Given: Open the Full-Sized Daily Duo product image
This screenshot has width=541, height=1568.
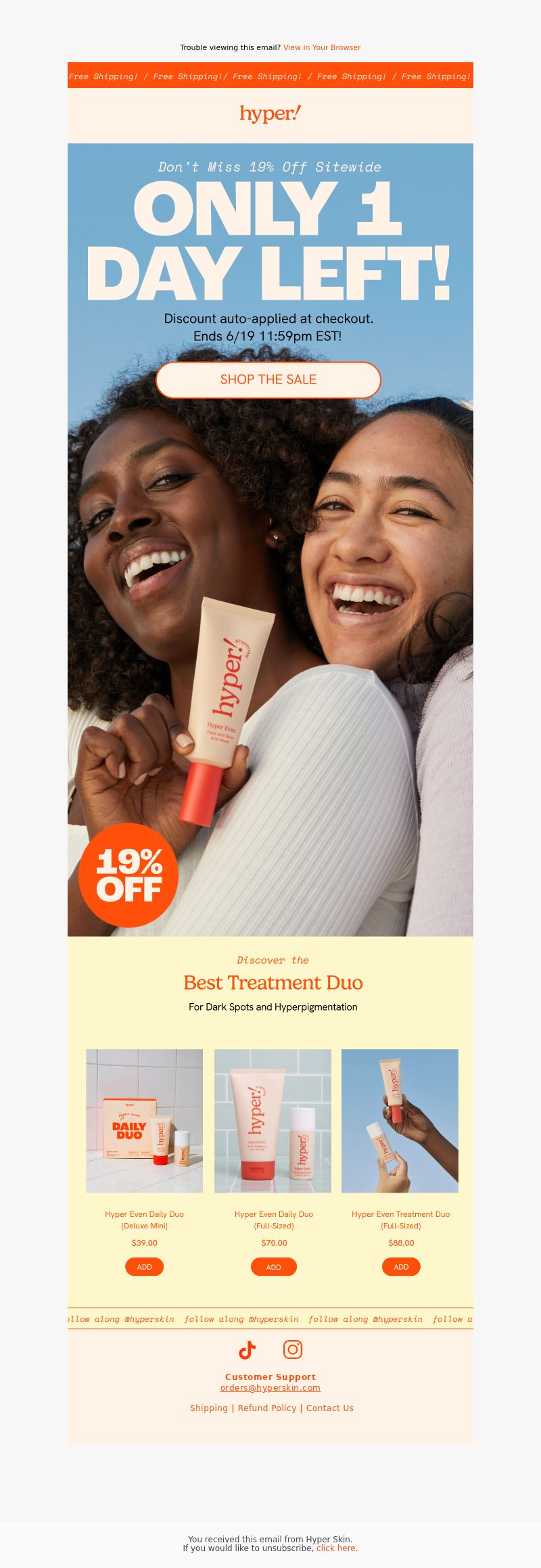Looking at the screenshot, I should 273,1121.
